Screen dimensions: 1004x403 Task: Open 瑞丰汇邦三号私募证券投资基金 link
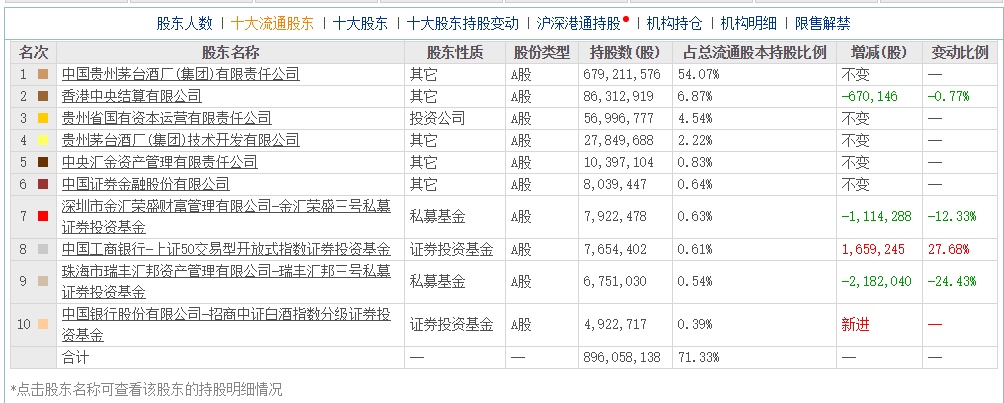(x=226, y=281)
